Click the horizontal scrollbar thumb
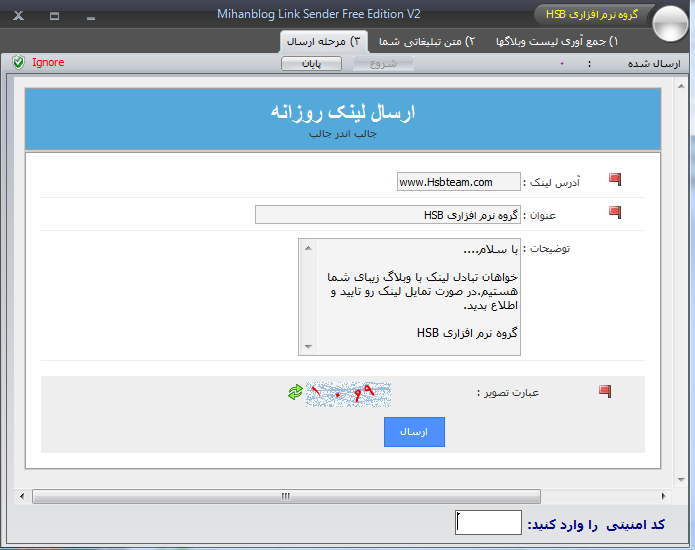Image resolution: width=695 pixels, height=550 pixels. (288, 496)
